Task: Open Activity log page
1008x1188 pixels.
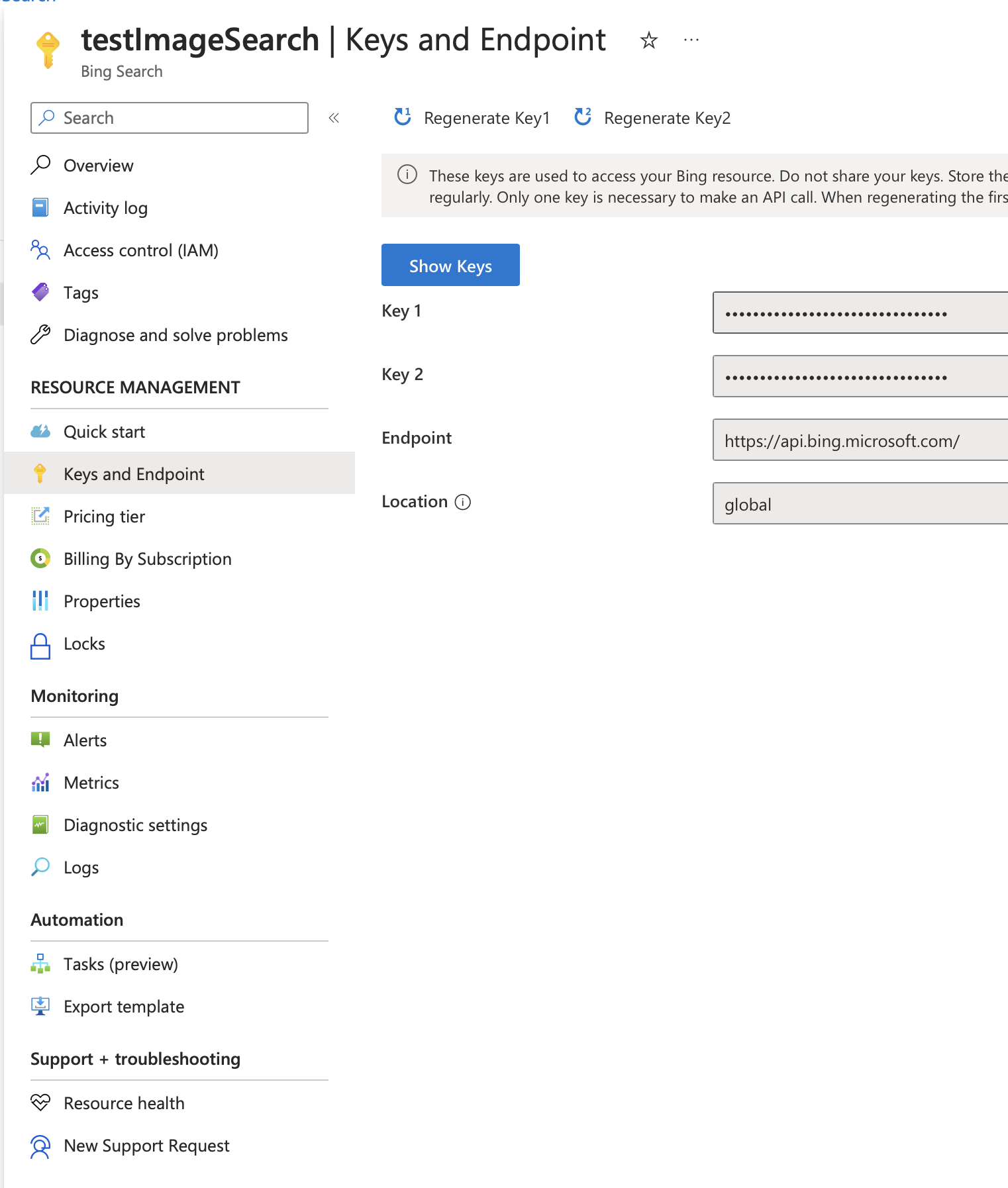Action: pos(105,208)
